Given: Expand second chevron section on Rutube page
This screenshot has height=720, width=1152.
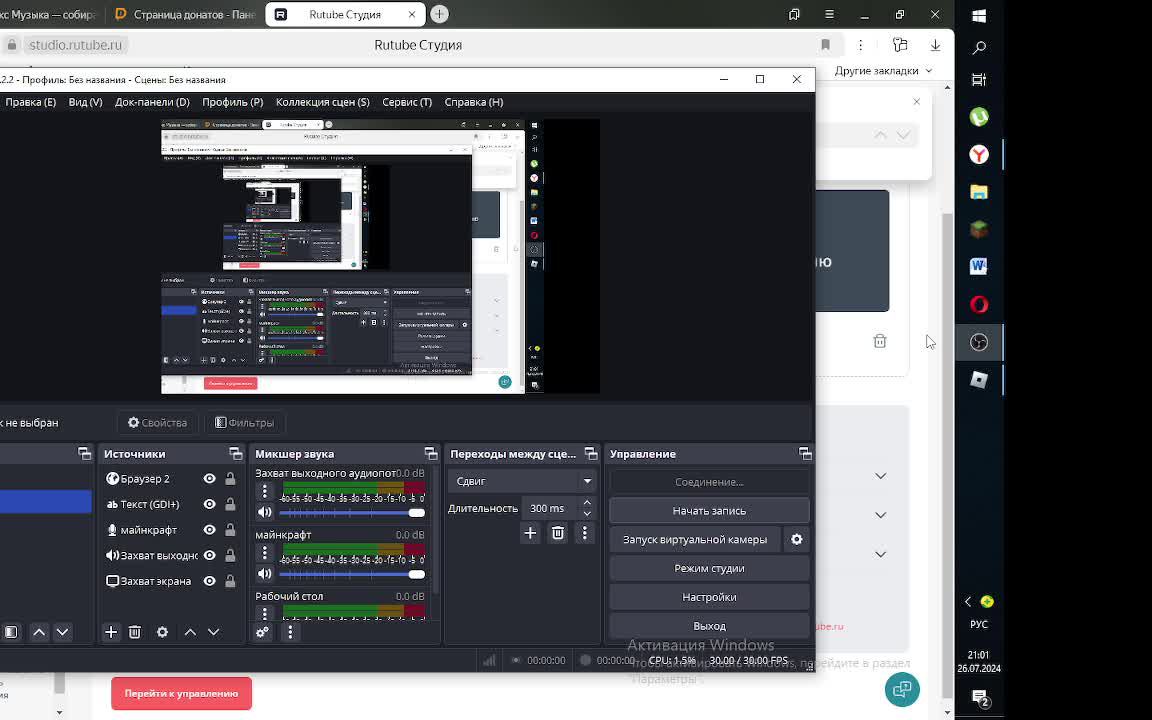Looking at the screenshot, I should click(880, 515).
